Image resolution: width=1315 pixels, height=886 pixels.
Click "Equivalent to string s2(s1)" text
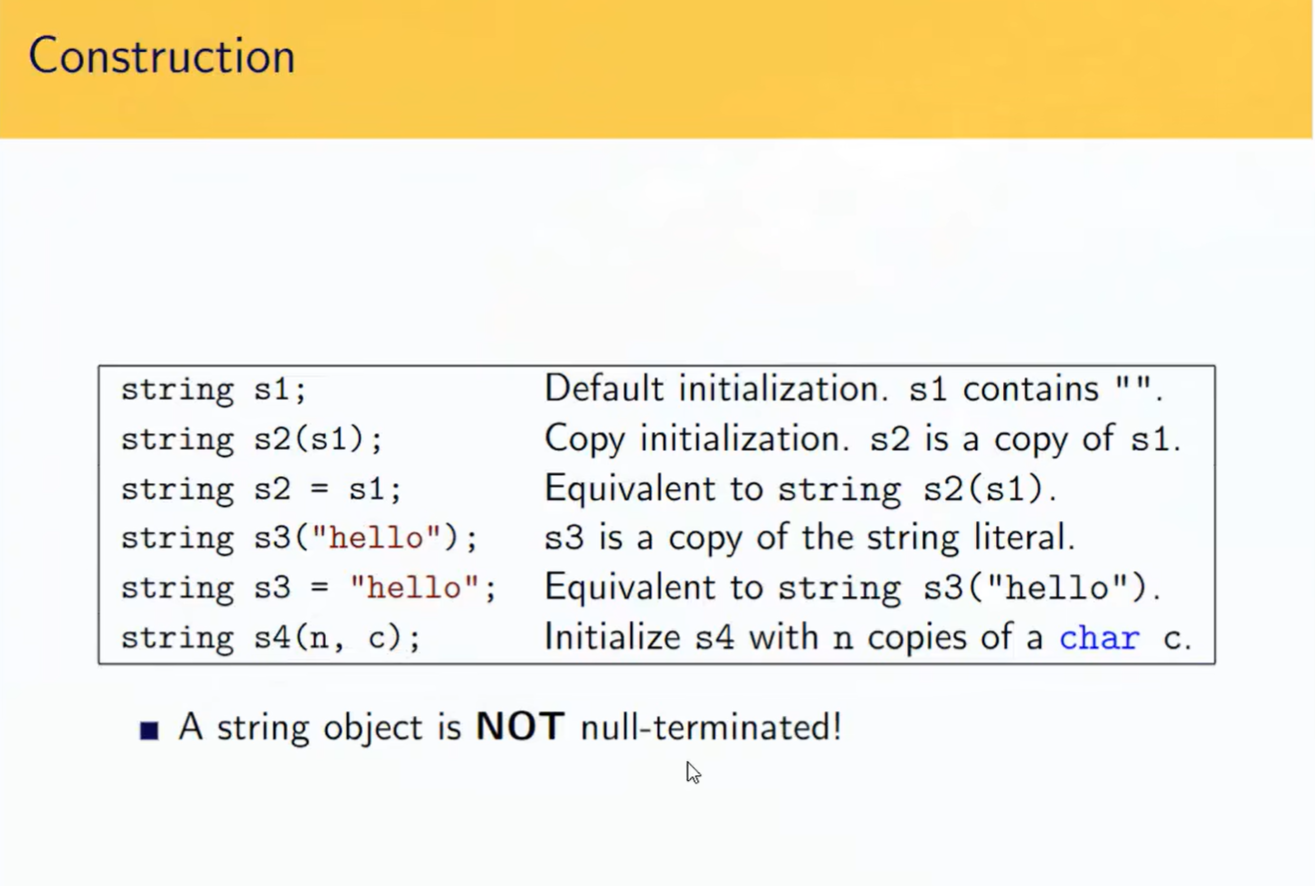point(800,488)
